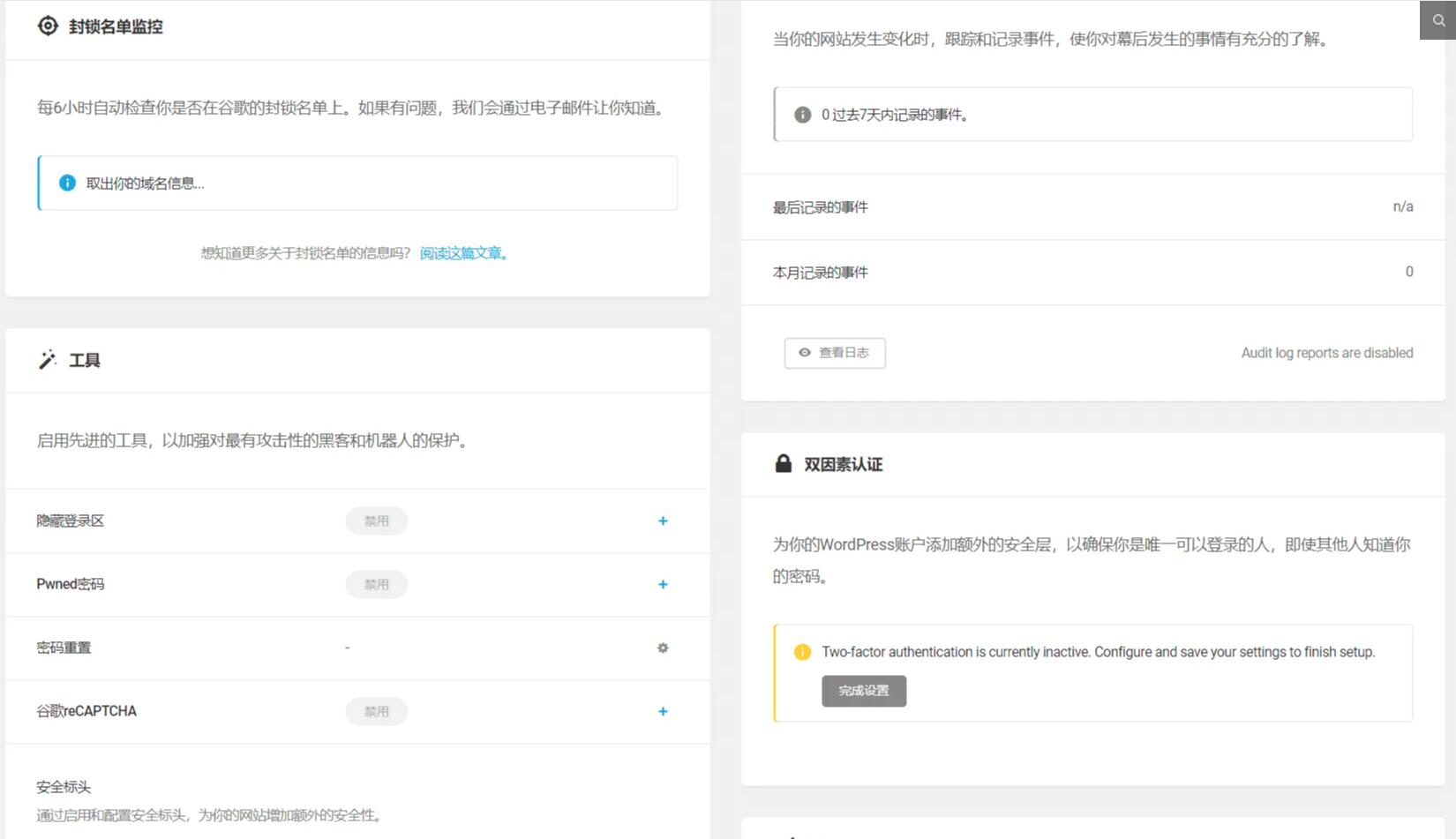Open the 查看日志 view logs button

tap(835, 353)
